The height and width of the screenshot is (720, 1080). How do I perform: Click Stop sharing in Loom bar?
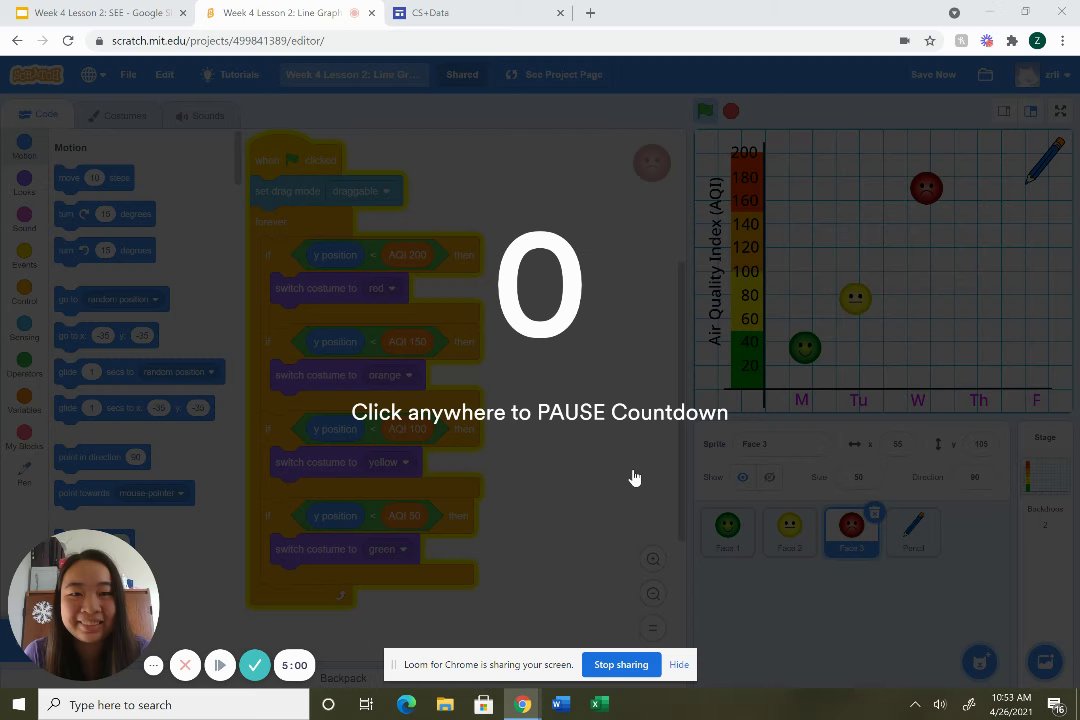coord(621,665)
